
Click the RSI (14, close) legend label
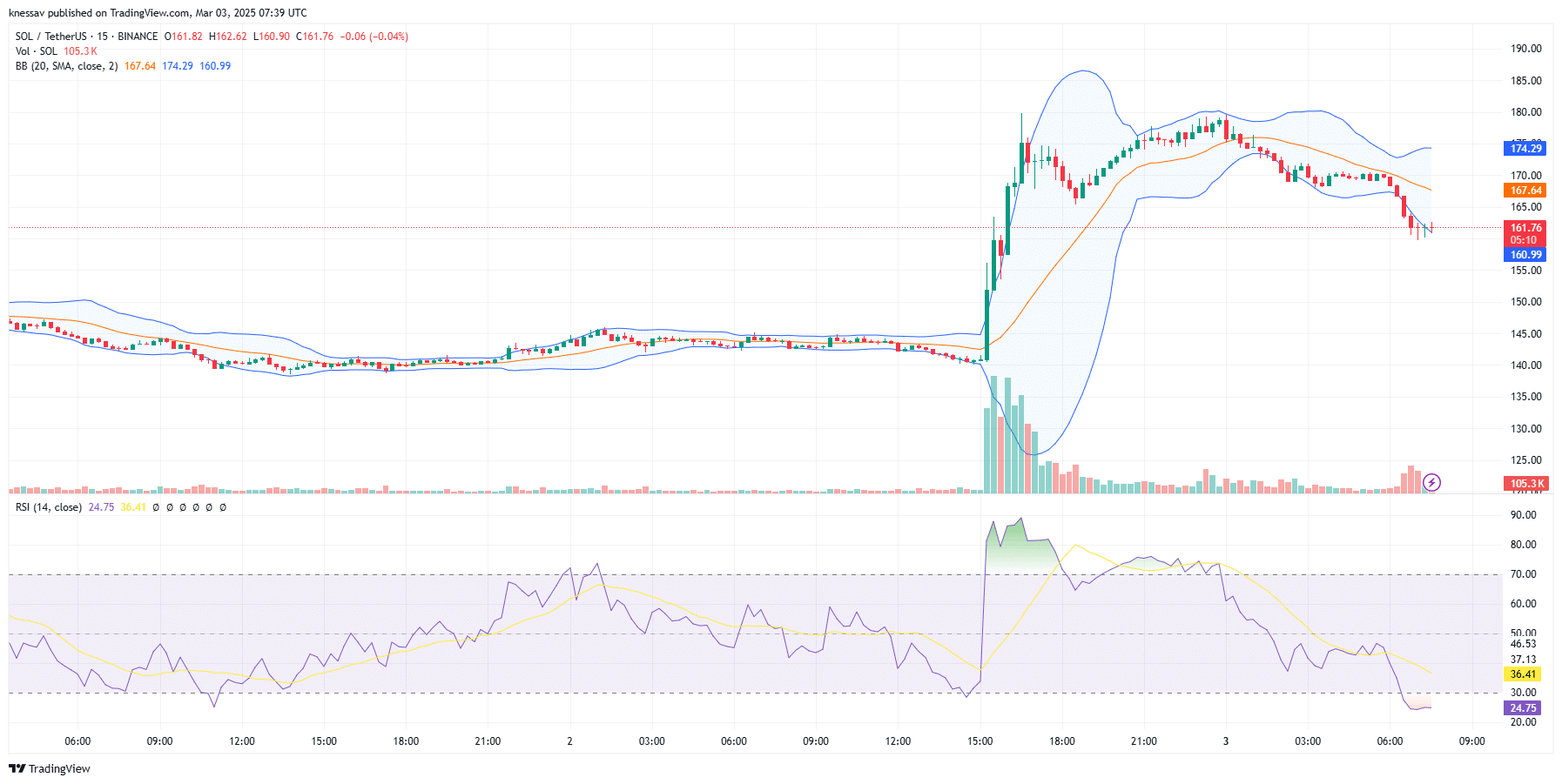(49, 507)
